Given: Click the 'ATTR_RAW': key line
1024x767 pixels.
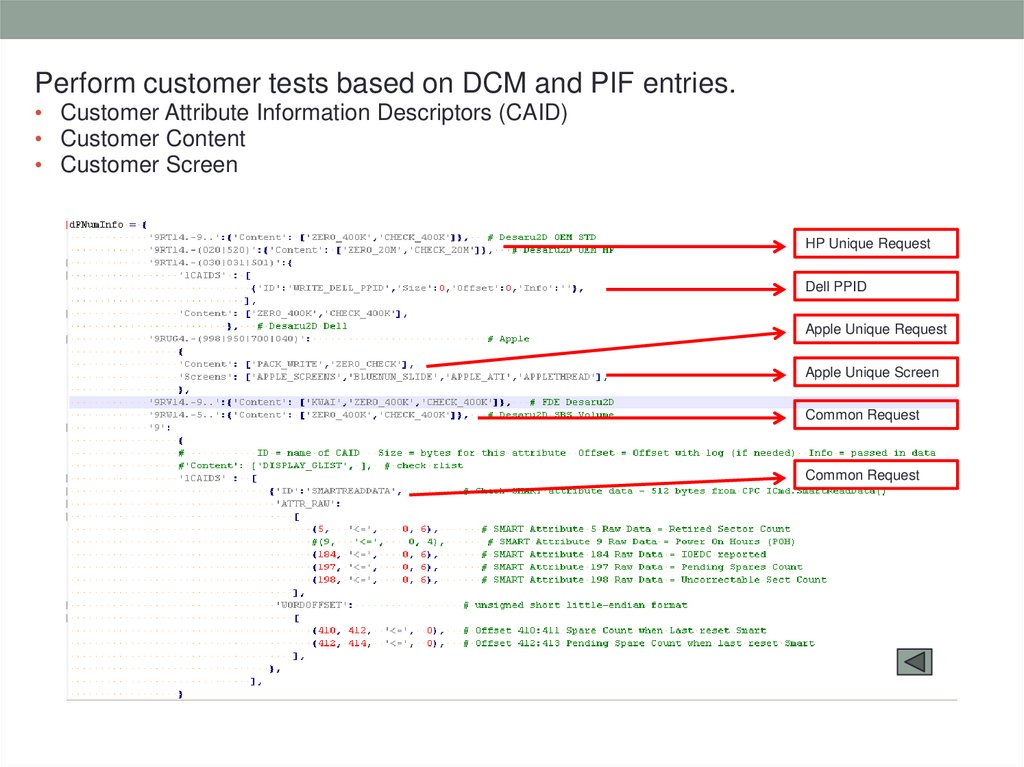Looking at the screenshot, I should 309,504.
